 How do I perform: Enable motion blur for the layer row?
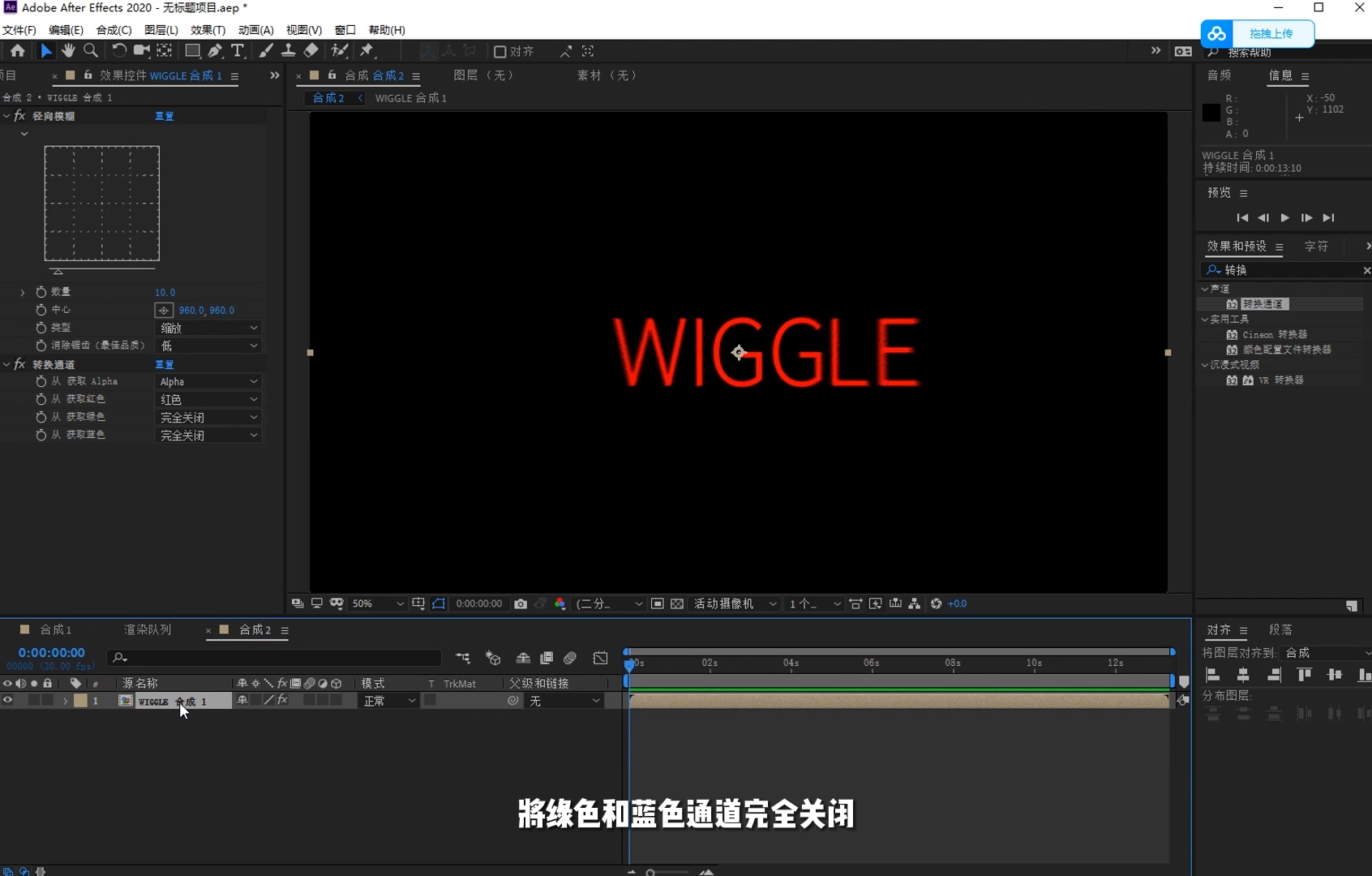pyautogui.click(x=310, y=701)
